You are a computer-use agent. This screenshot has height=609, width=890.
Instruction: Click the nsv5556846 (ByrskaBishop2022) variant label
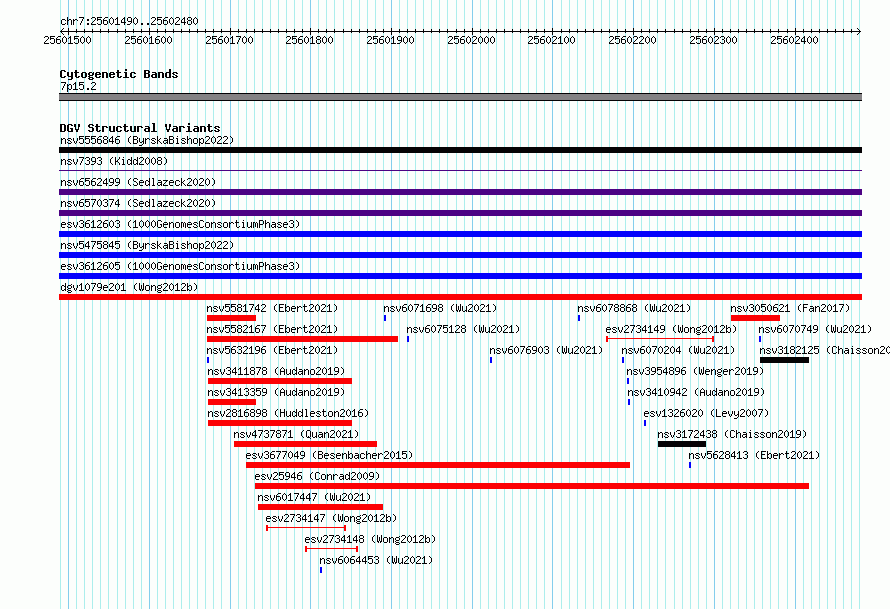click(146, 140)
